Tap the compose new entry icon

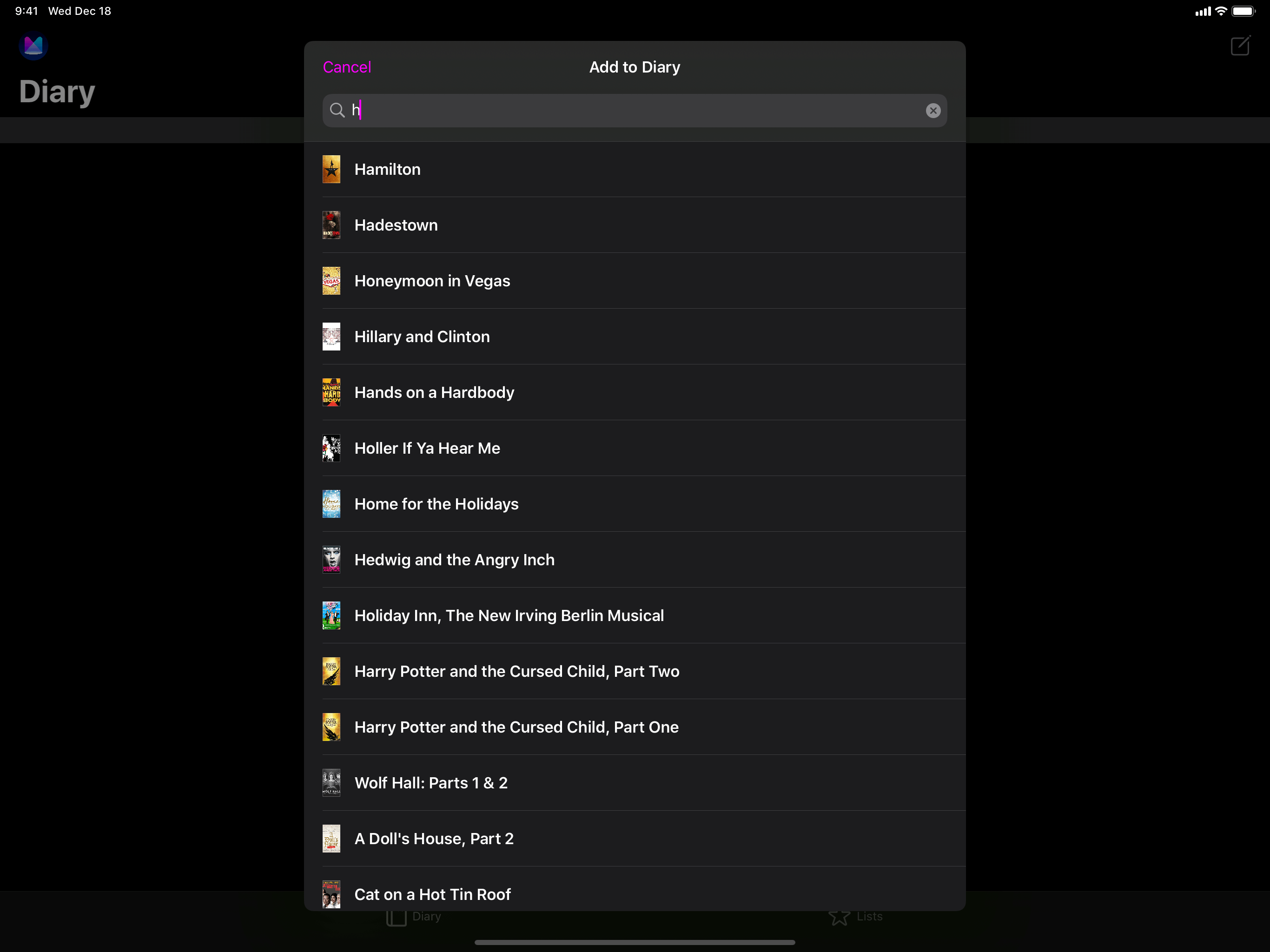pyautogui.click(x=1240, y=46)
